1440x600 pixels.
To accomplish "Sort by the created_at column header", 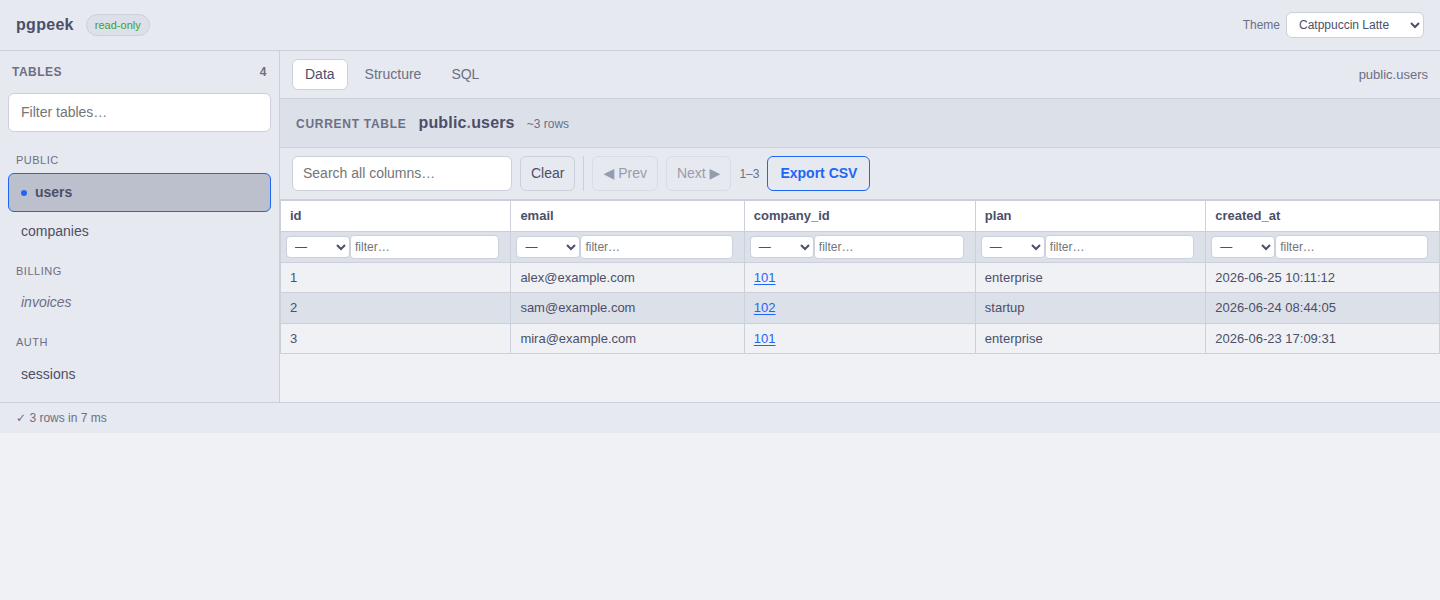I will [1322, 216].
